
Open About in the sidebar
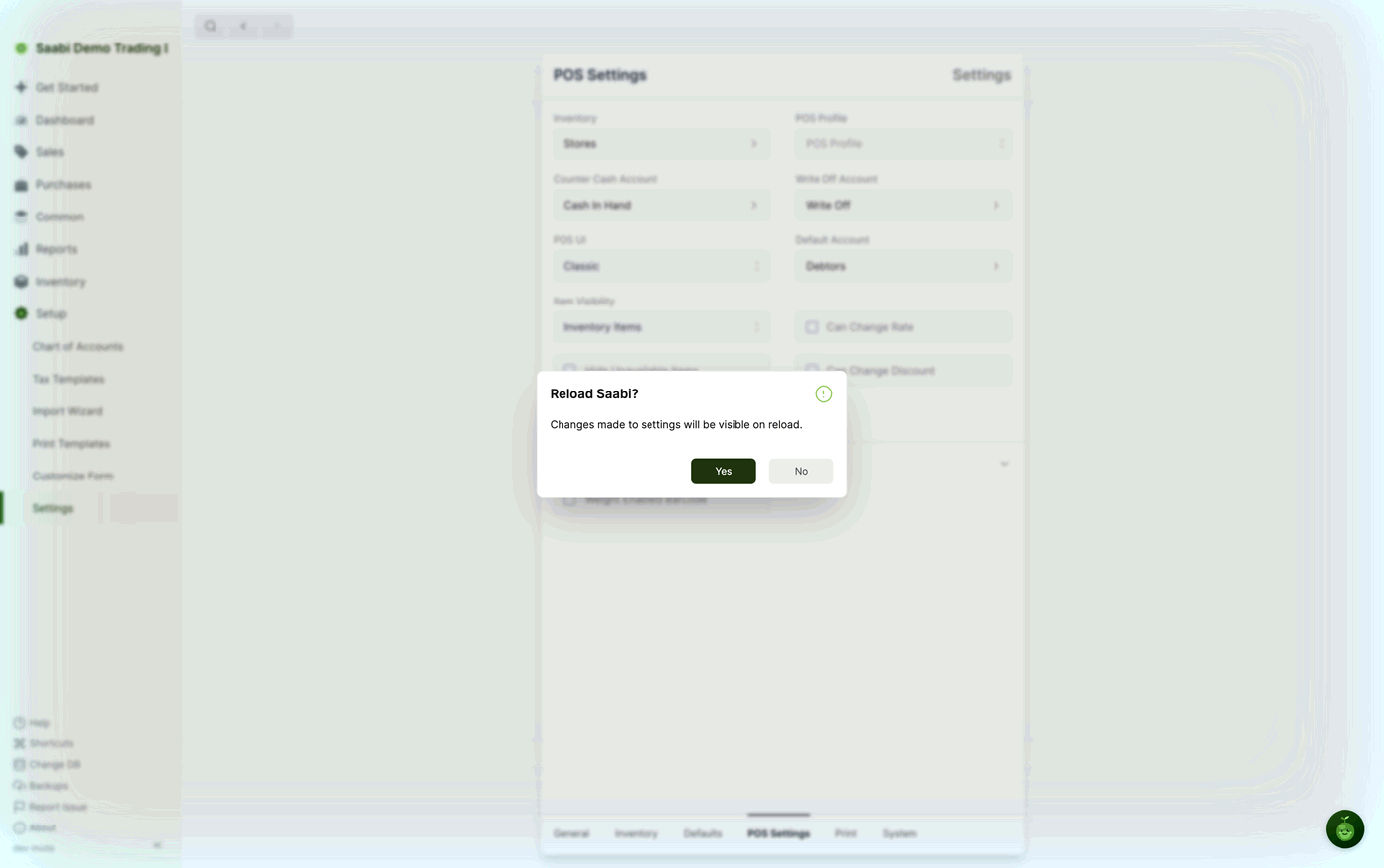pyautogui.click(x=35, y=827)
